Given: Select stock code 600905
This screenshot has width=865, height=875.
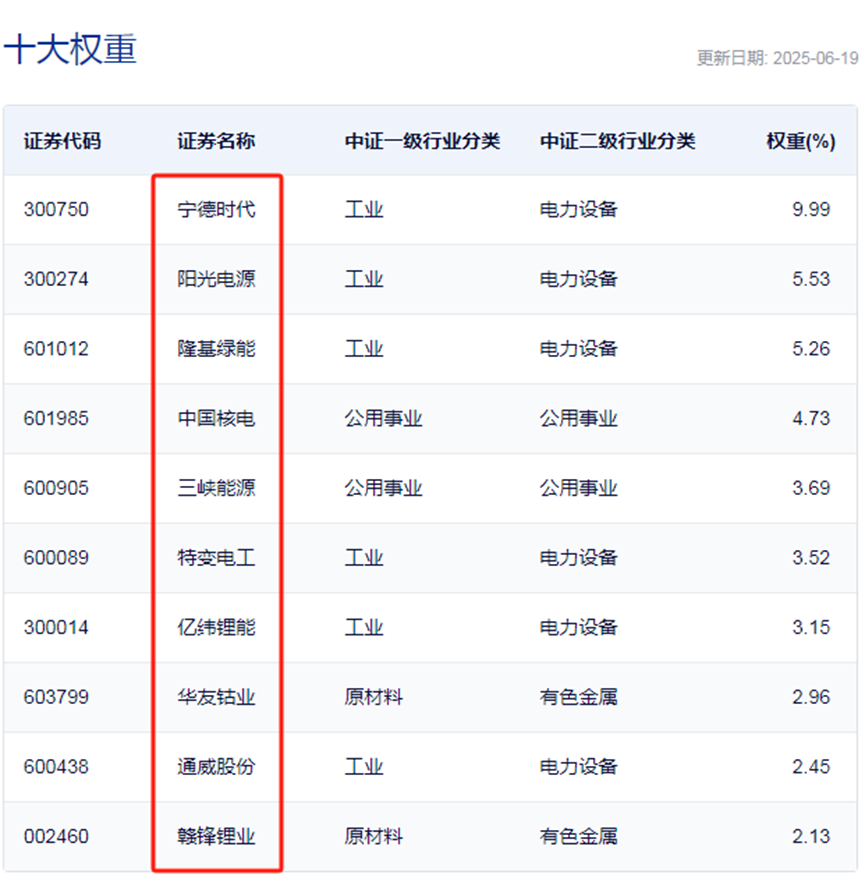Looking at the screenshot, I should tap(56, 488).
